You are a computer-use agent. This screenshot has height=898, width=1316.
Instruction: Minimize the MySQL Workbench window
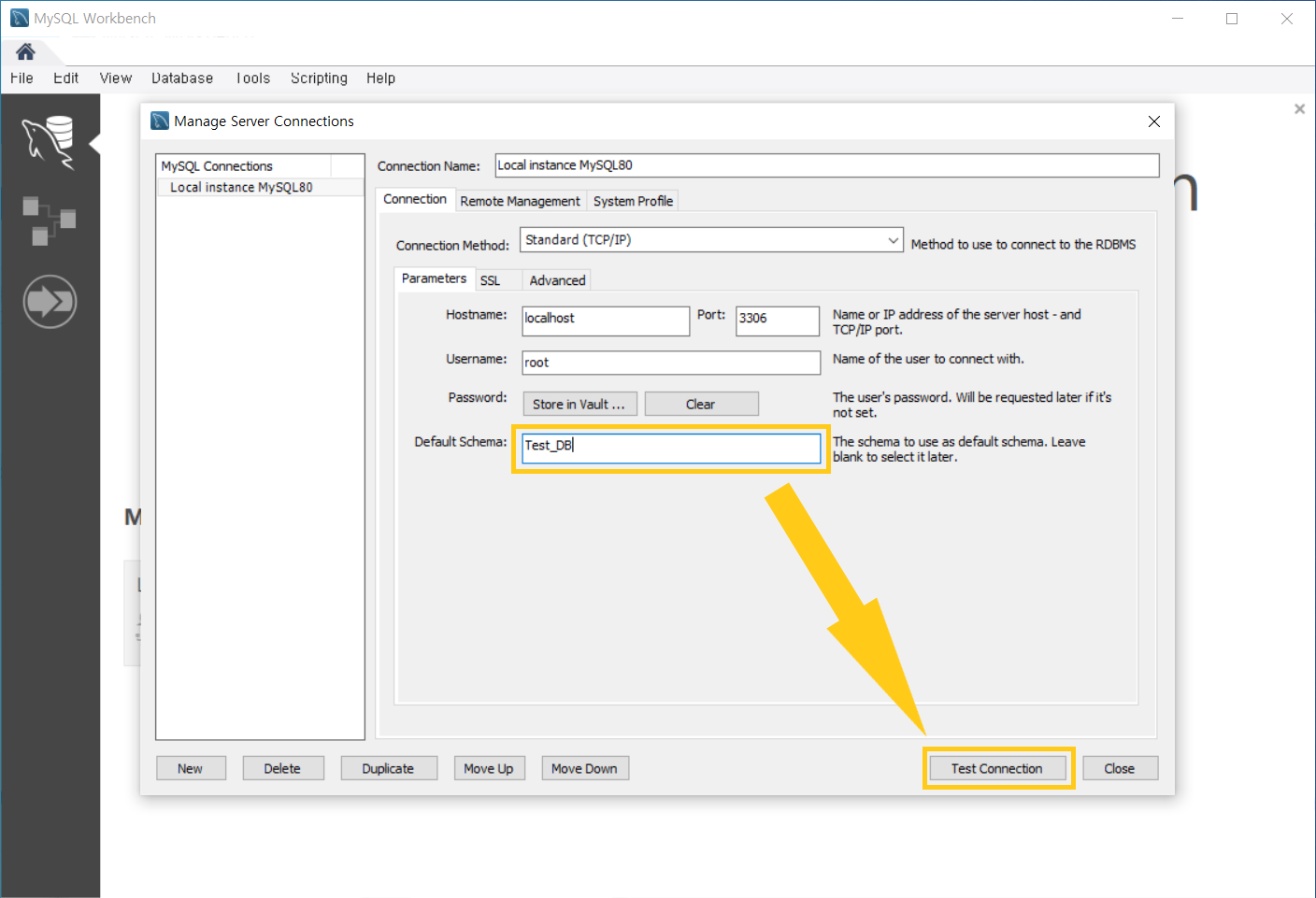coord(1178,19)
